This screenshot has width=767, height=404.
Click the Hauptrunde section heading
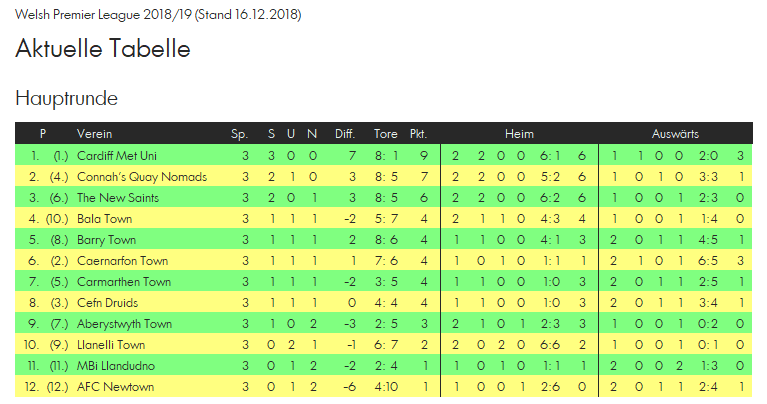click(67, 98)
